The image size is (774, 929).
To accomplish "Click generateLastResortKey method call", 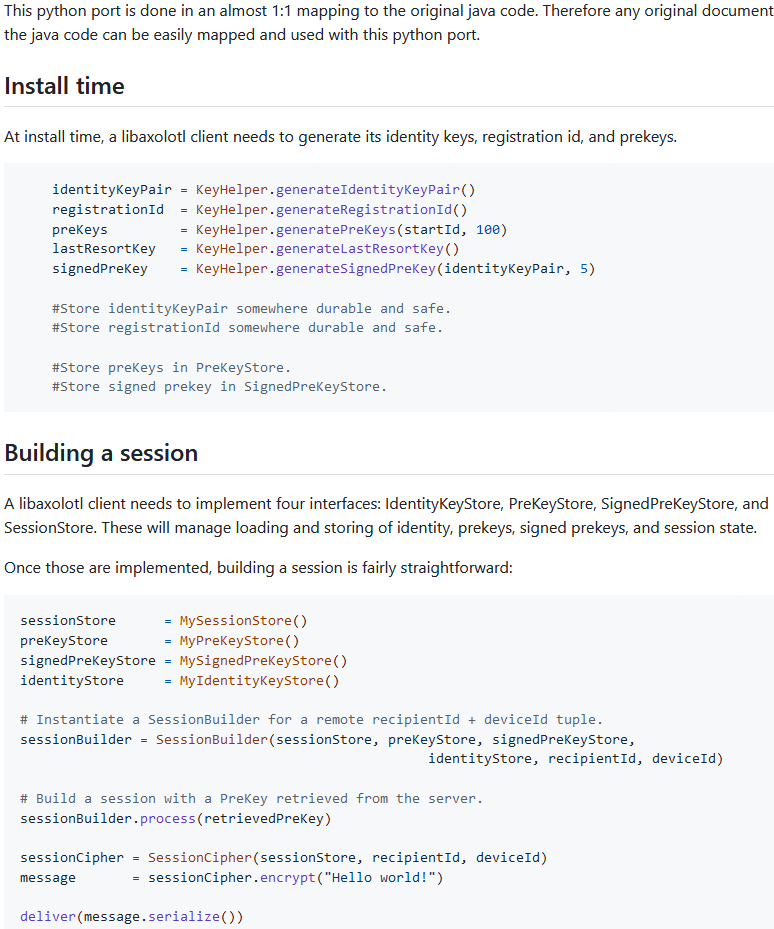I will coord(359,249).
